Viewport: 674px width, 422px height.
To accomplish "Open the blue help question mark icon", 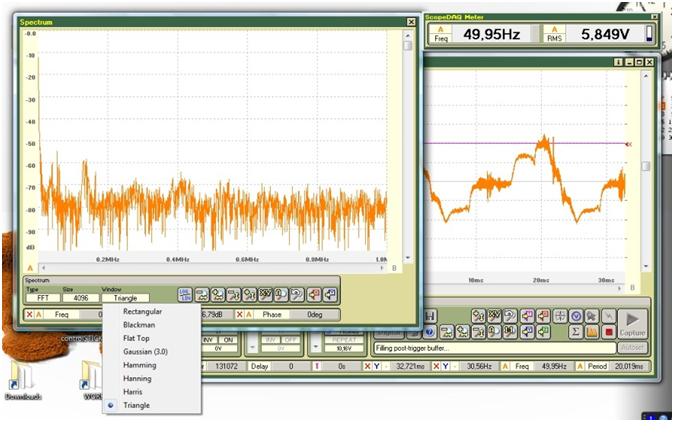I will point(429,332).
